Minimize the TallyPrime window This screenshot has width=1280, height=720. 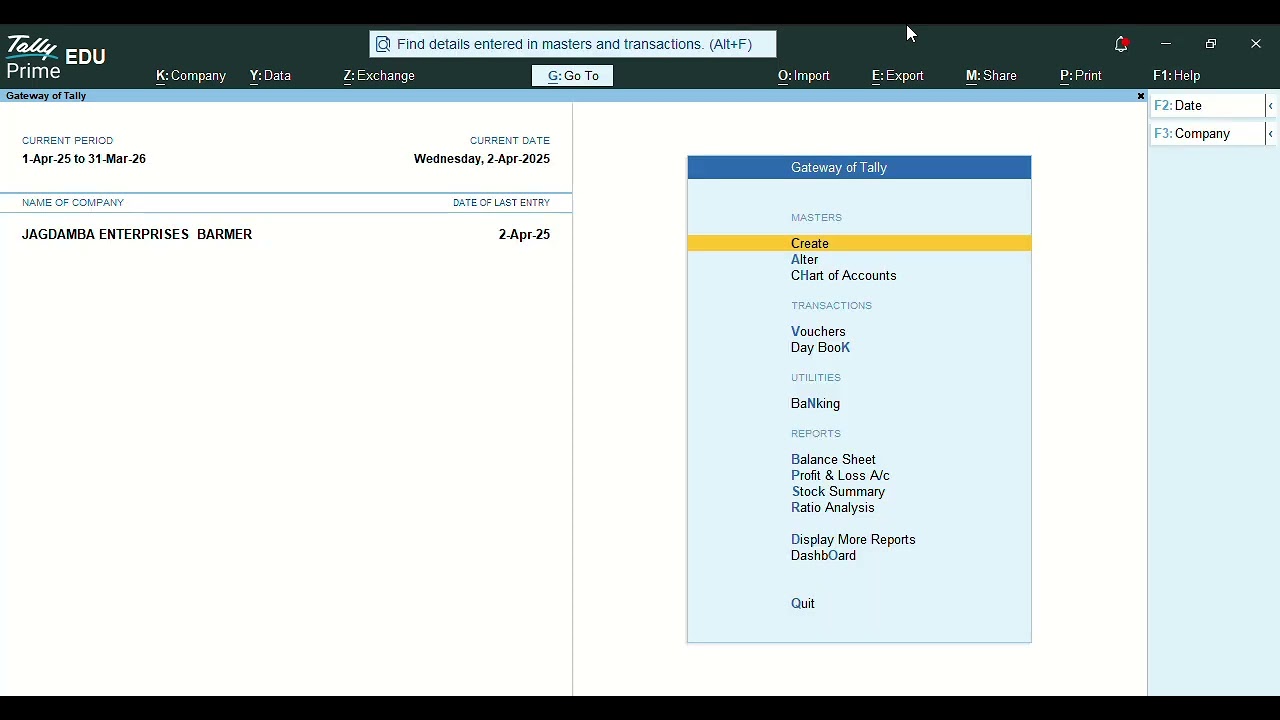click(1166, 44)
